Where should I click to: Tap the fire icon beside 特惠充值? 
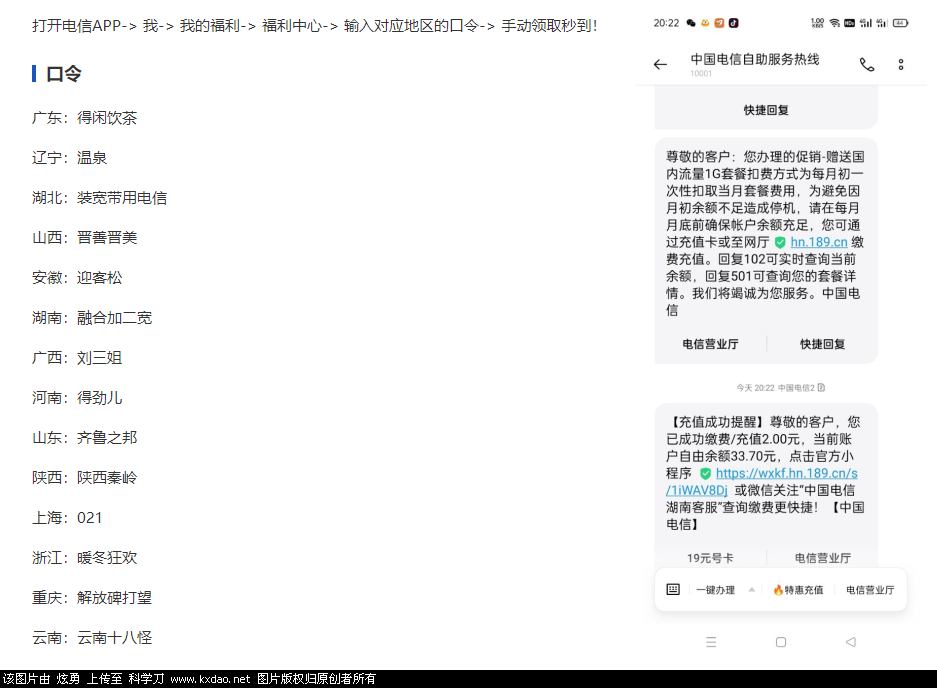tap(779, 589)
